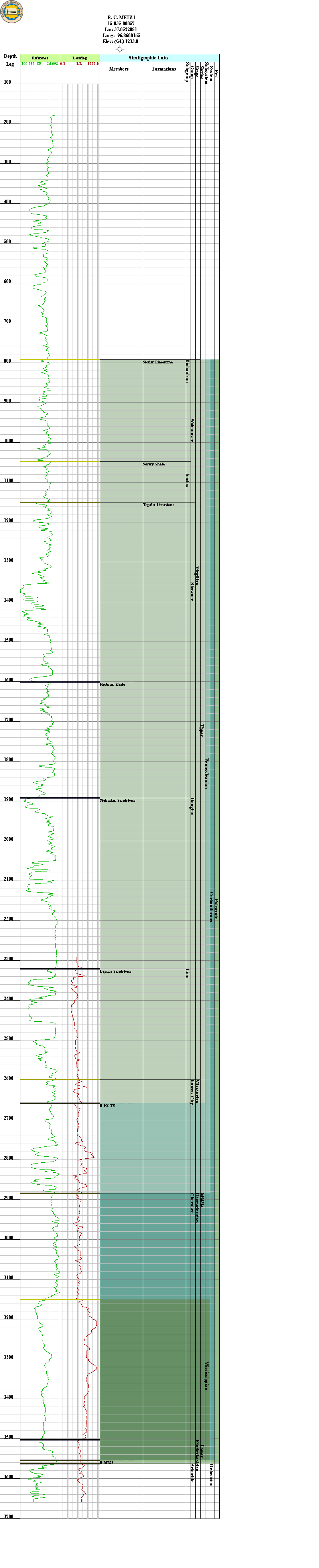The height and width of the screenshot is (1568, 319).
Task: Click the Douglas group label
Action: (x=192, y=807)
